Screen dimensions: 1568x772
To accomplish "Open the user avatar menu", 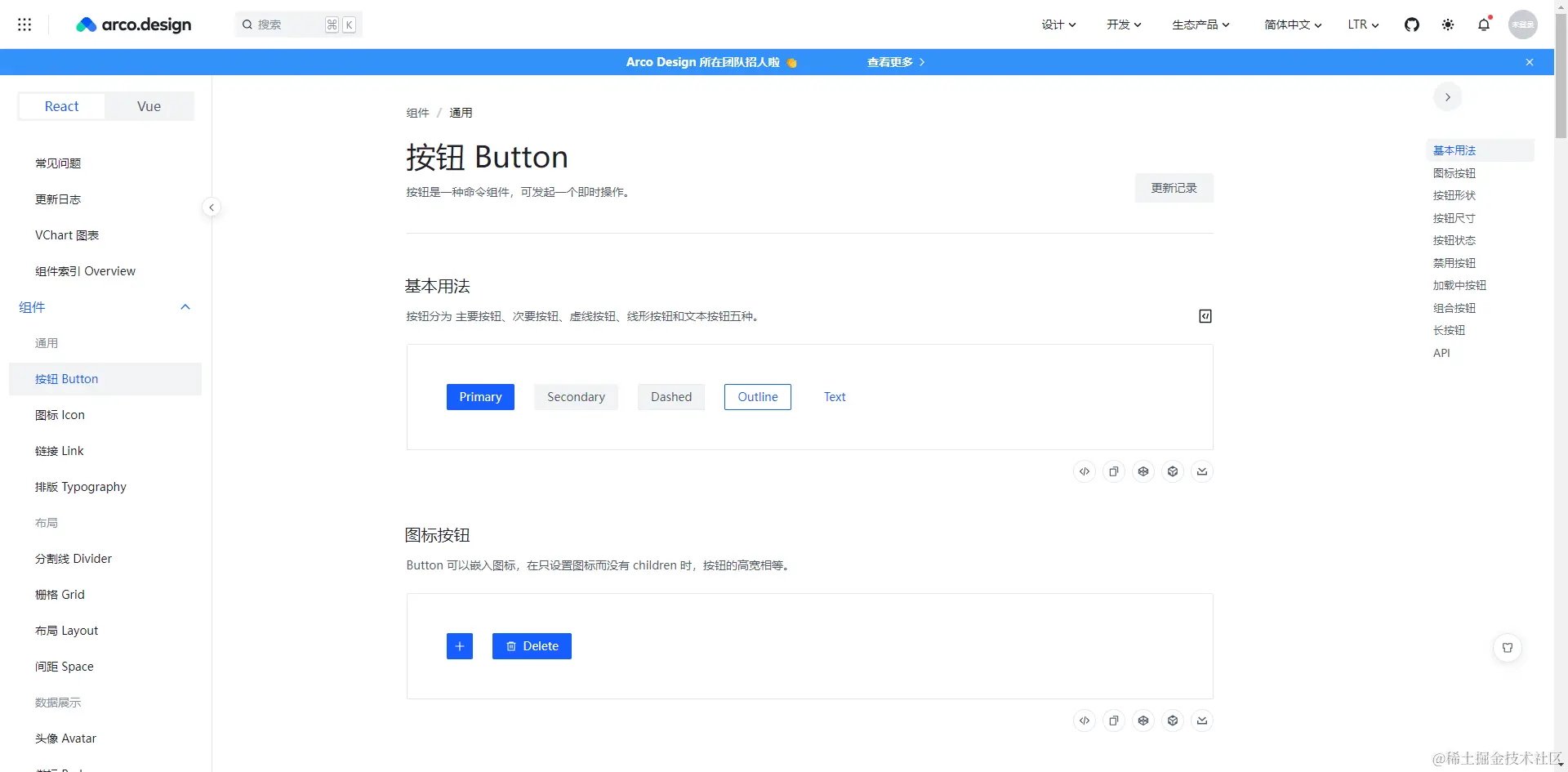I will 1523,25.
